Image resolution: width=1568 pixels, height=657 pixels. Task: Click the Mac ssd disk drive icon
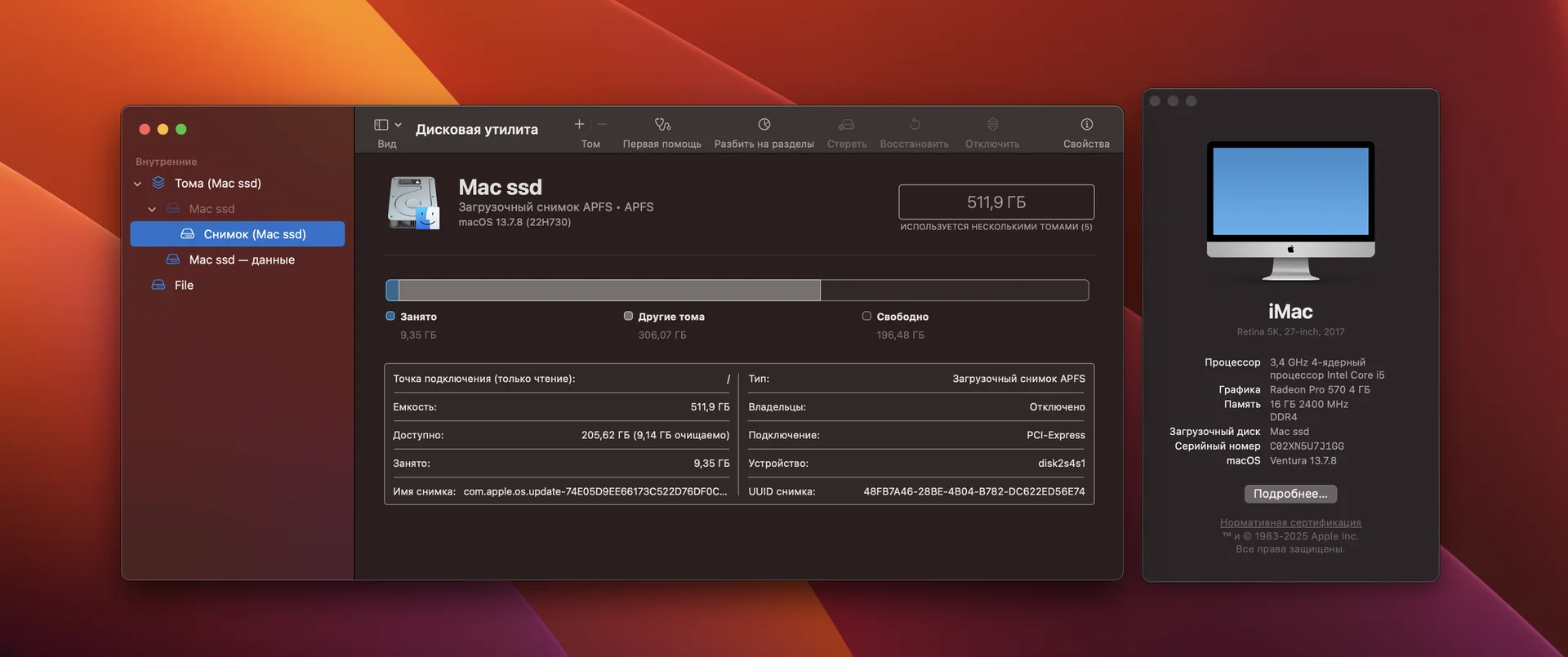pyautogui.click(x=413, y=203)
